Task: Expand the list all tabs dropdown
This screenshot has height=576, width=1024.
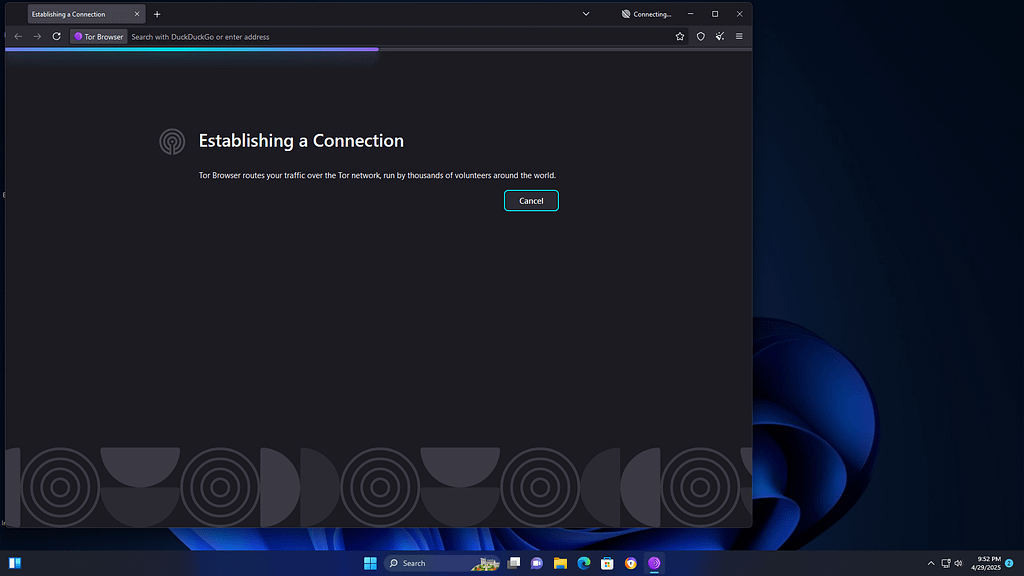Action: pos(586,14)
